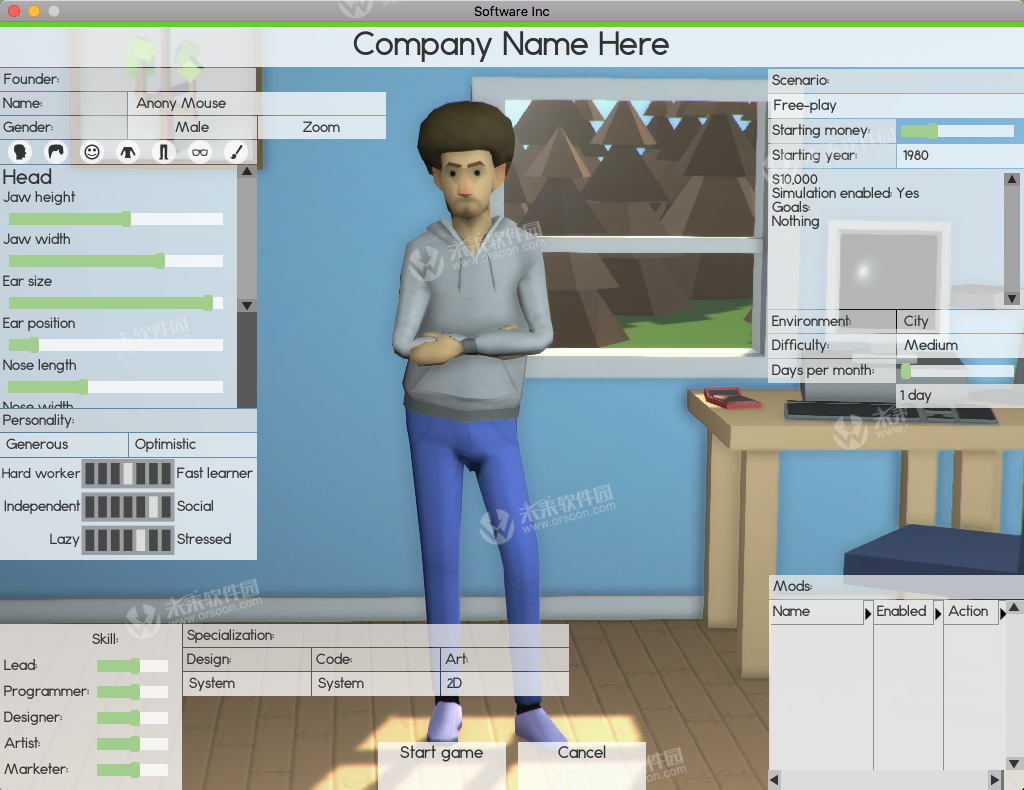
Task: Click the '1 day' value text
Action: (915, 396)
